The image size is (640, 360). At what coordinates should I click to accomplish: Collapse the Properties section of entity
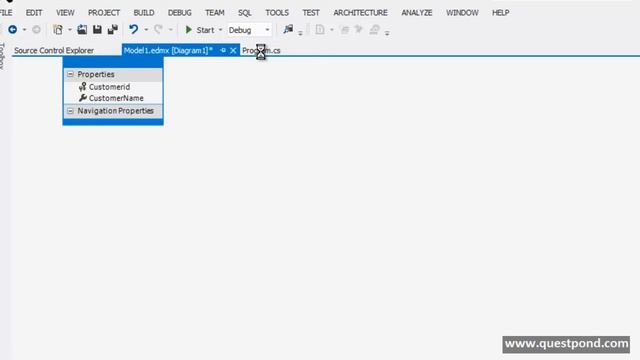point(70,74)
